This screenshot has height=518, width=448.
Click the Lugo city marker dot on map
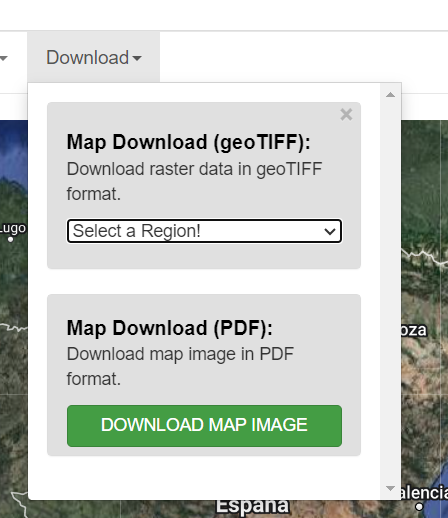click(11, 239)
